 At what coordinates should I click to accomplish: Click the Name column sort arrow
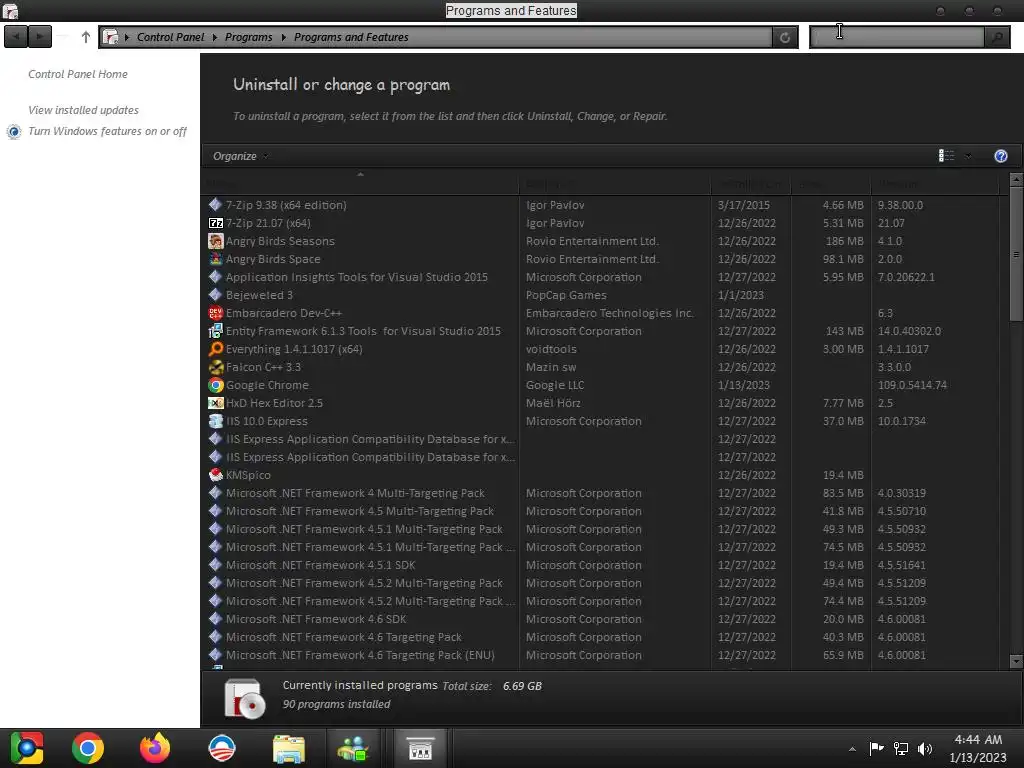click(x=360, y=174)
